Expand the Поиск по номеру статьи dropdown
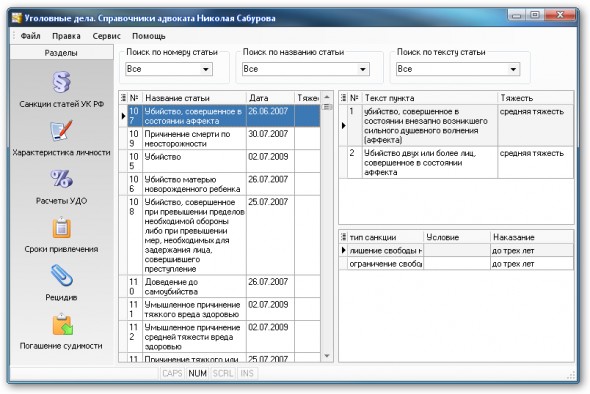Viewport: 590px width, 394px height. (206, 69)
